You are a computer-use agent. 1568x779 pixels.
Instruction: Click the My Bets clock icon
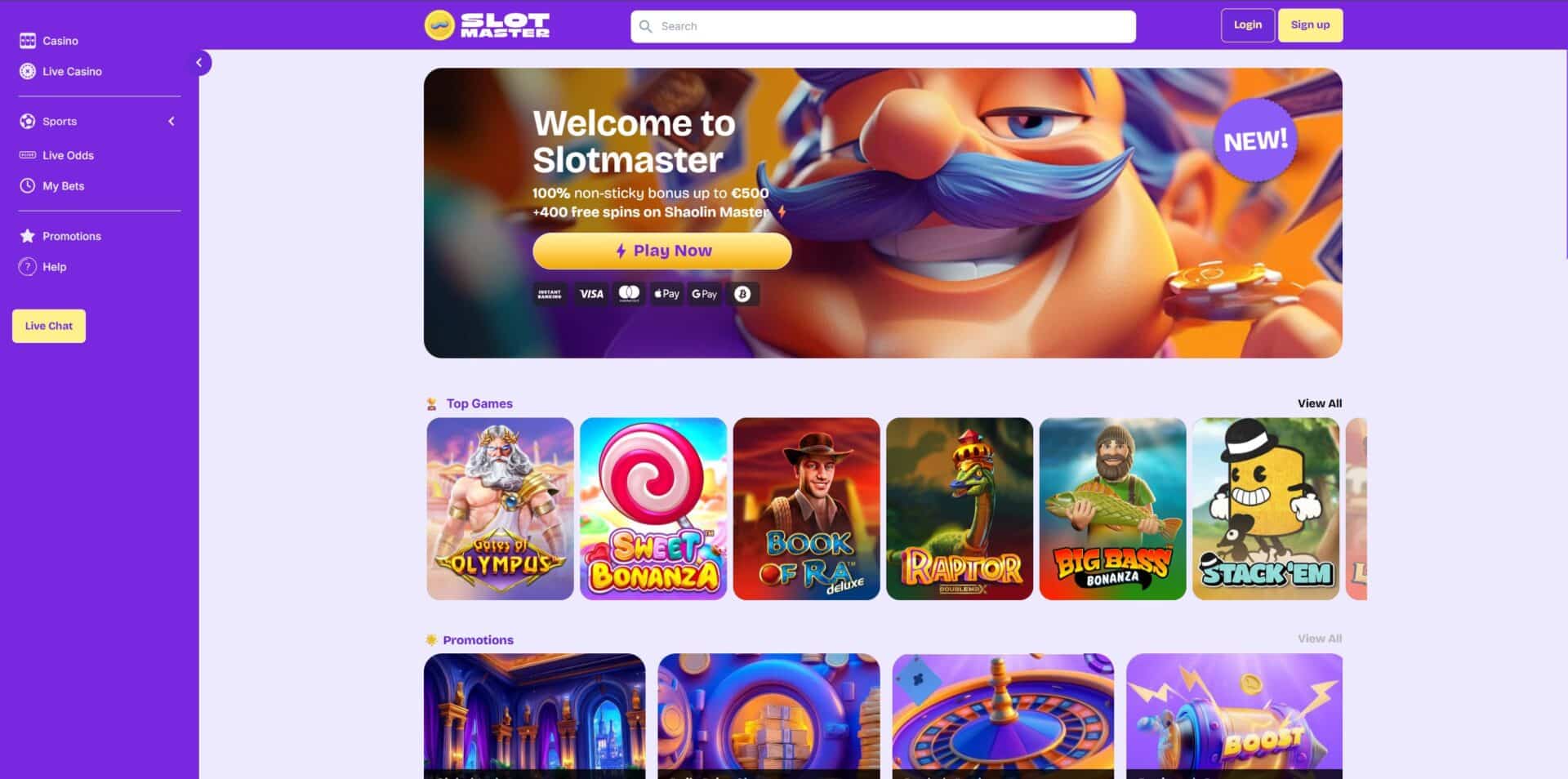[28, 186]
